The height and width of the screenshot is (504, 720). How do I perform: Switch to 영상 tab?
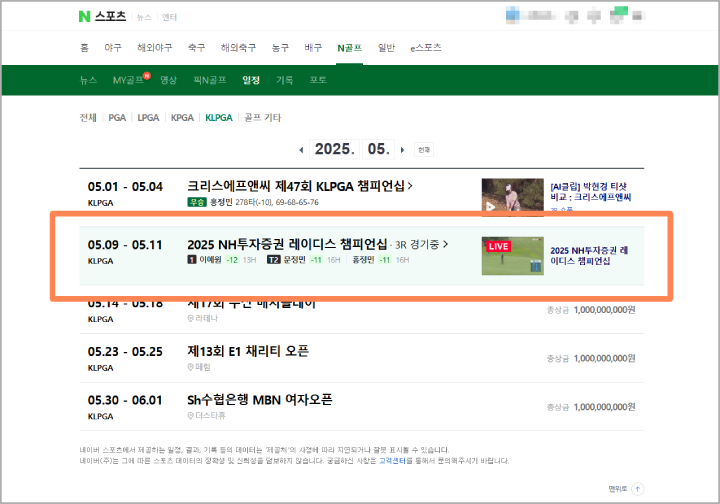click(x=169, y=80)
